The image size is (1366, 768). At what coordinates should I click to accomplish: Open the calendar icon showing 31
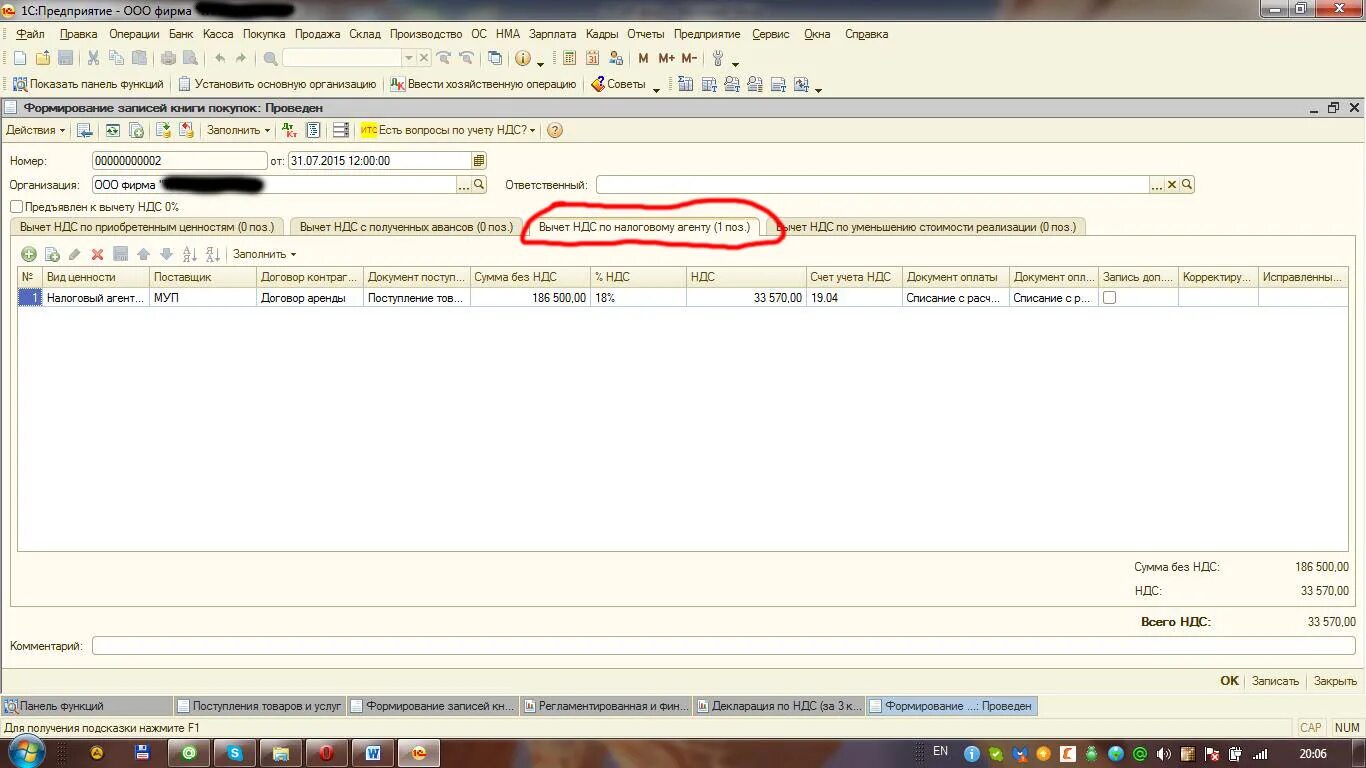592,59
